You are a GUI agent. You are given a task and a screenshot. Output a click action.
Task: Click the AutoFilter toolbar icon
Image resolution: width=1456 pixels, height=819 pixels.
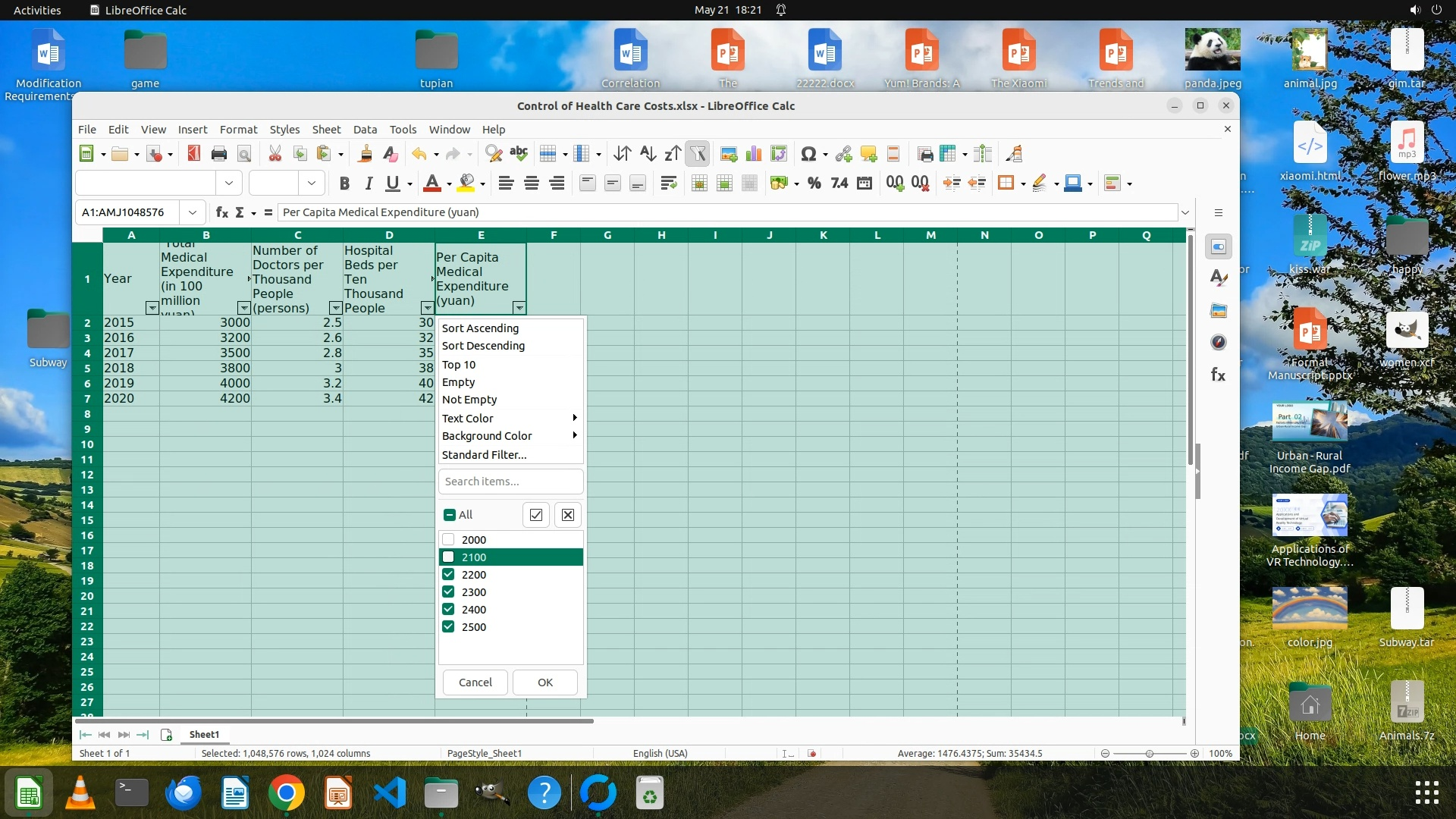(698, 154)
